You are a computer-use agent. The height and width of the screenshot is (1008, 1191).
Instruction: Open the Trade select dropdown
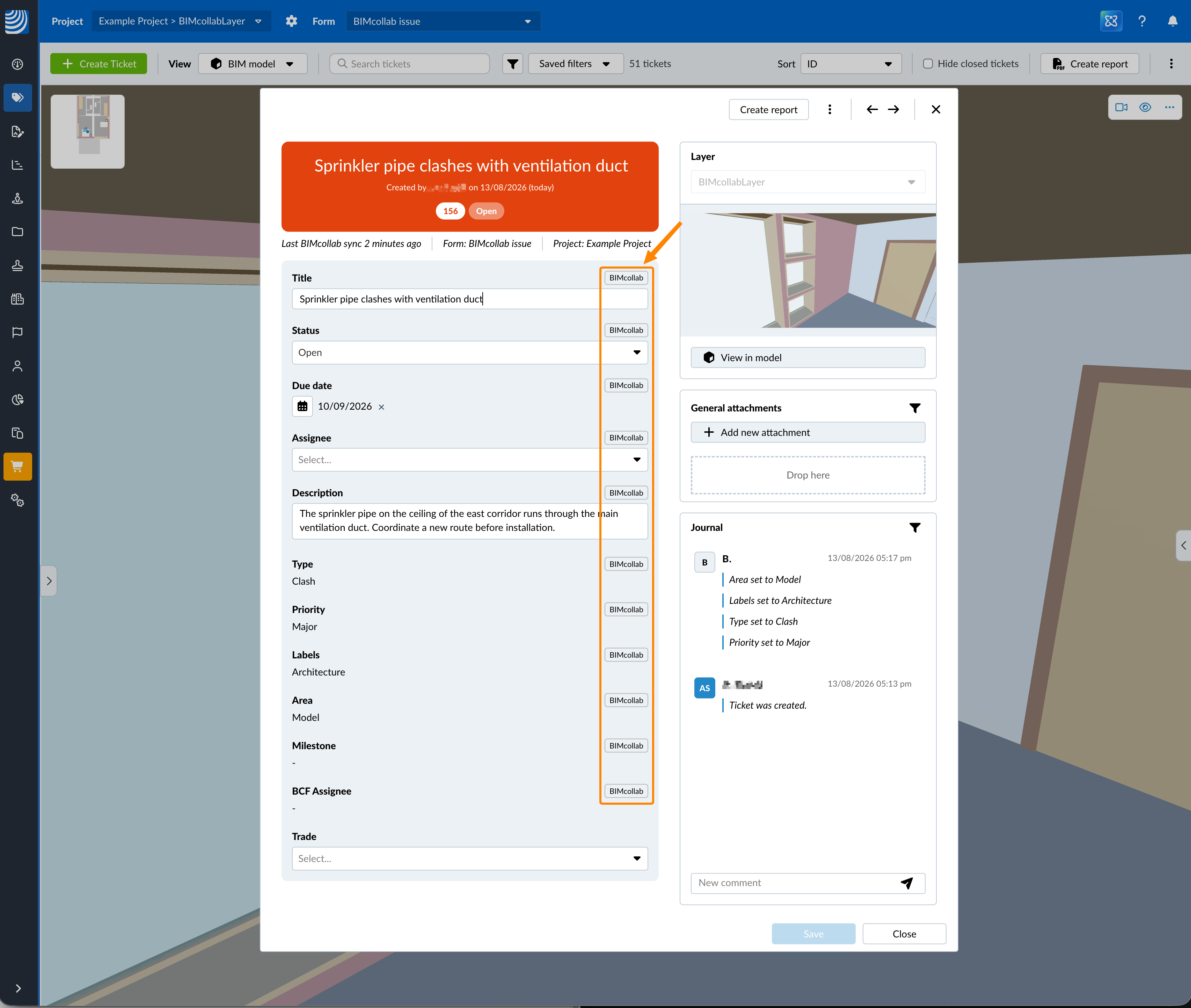tap(470, 859)
